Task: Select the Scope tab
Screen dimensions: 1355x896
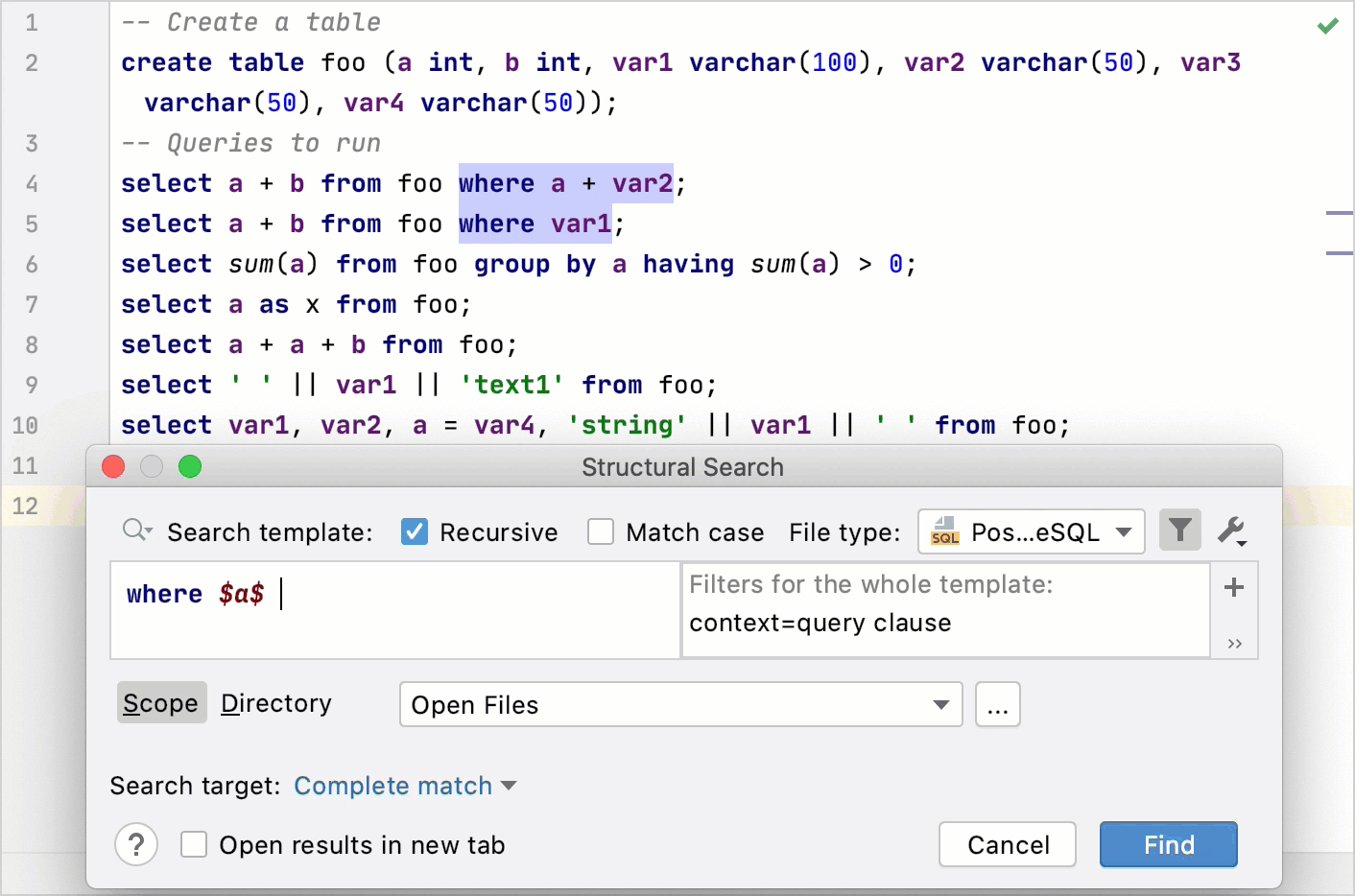Action: point(161,702)
